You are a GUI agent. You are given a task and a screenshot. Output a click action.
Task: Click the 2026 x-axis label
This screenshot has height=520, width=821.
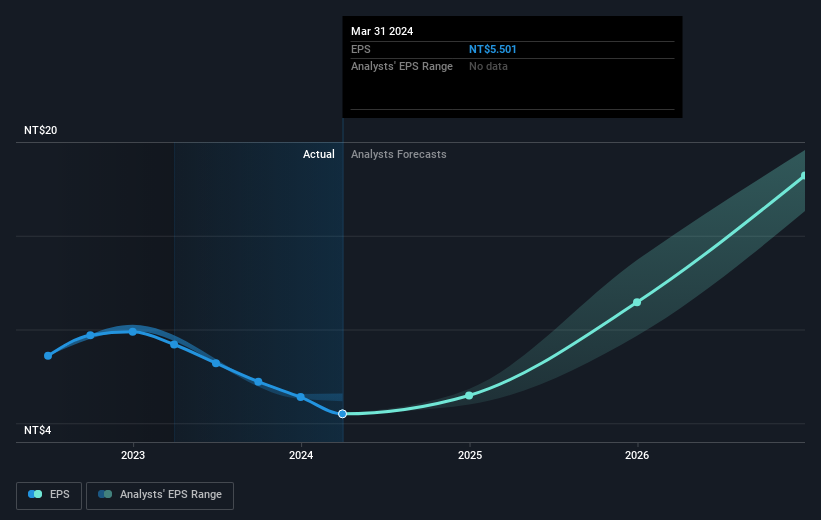tap(637, 455)
